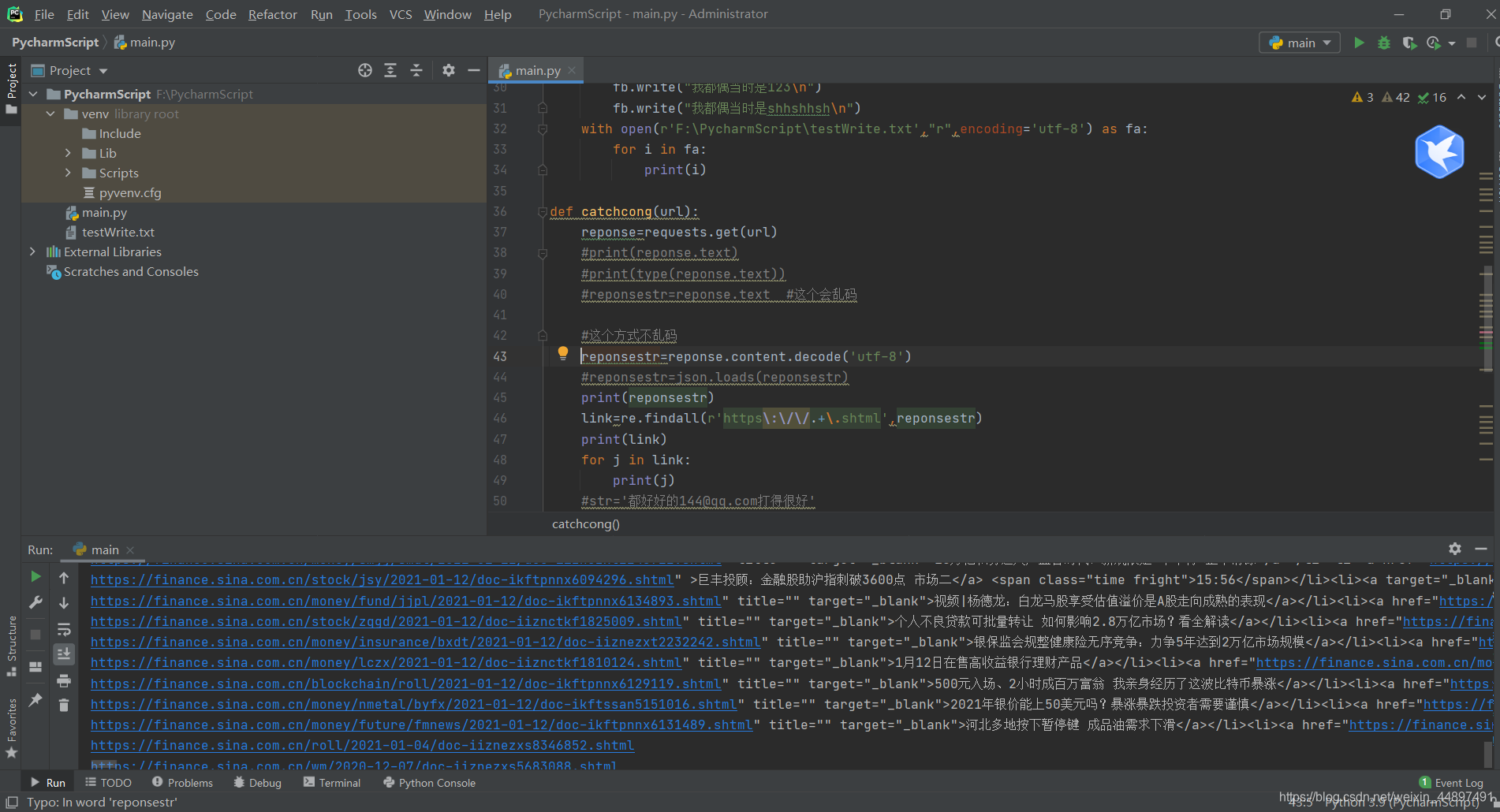
Task: Collapse the venv folder
Action: (x=50, y=114)
